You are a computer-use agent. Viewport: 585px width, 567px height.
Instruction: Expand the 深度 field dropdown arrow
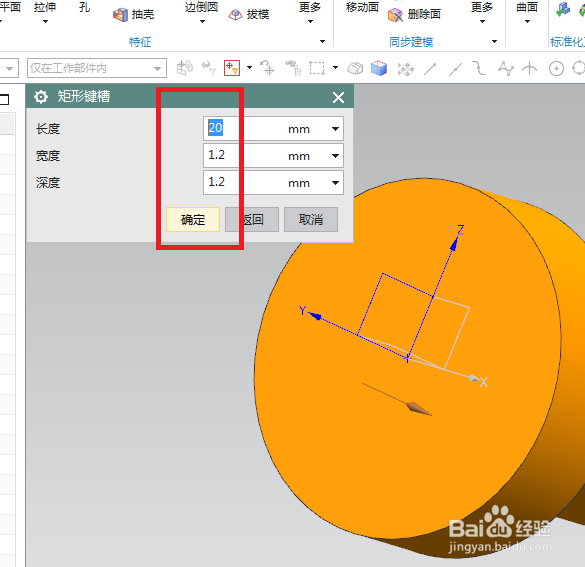(x=335, y=183)
